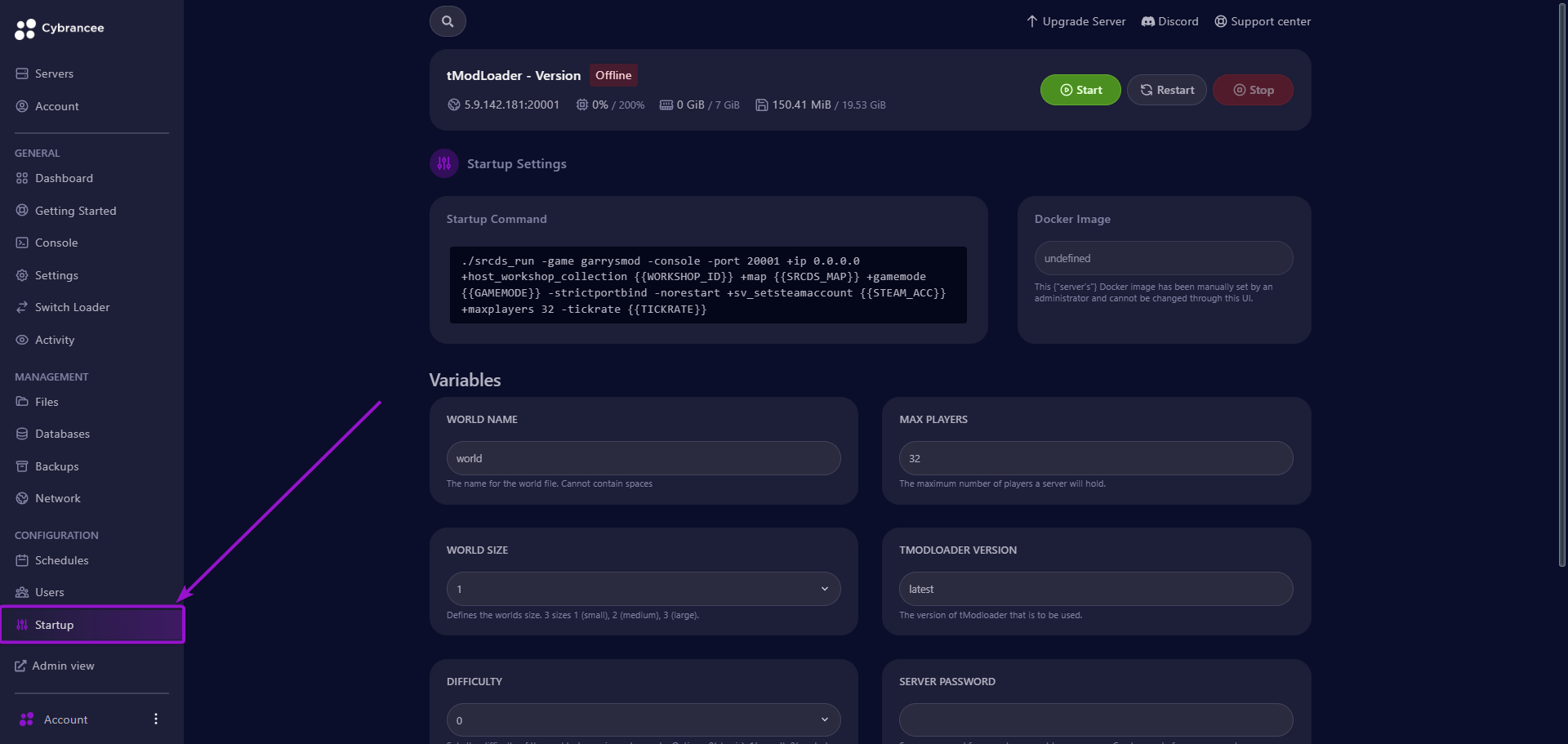Image resolution: width=1568 pixels, height=744 pixels.
Task: Open the Network panel icon
Action: [x=21, y=498]
